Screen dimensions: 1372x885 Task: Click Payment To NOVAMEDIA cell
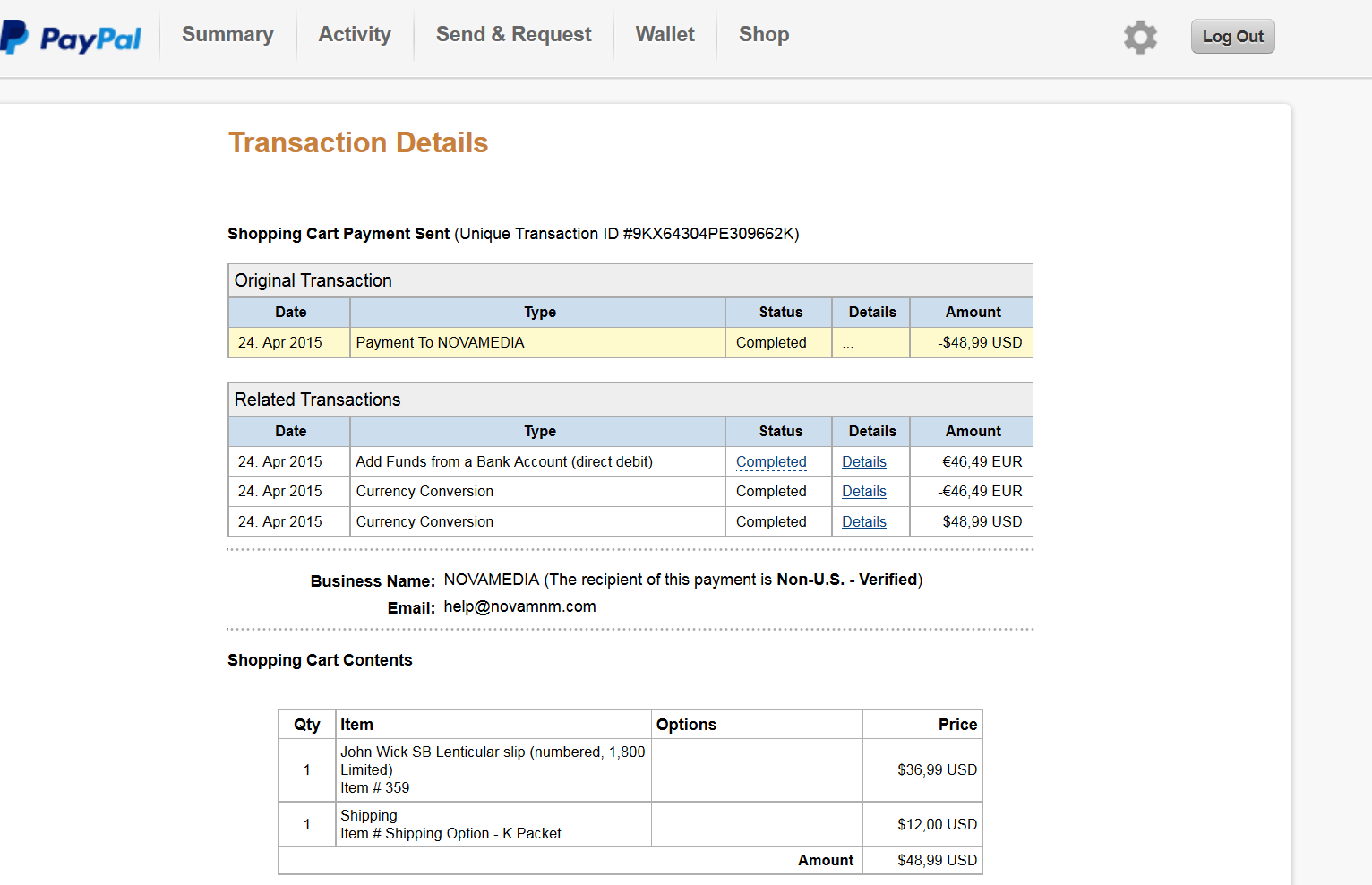pos(537,342)
